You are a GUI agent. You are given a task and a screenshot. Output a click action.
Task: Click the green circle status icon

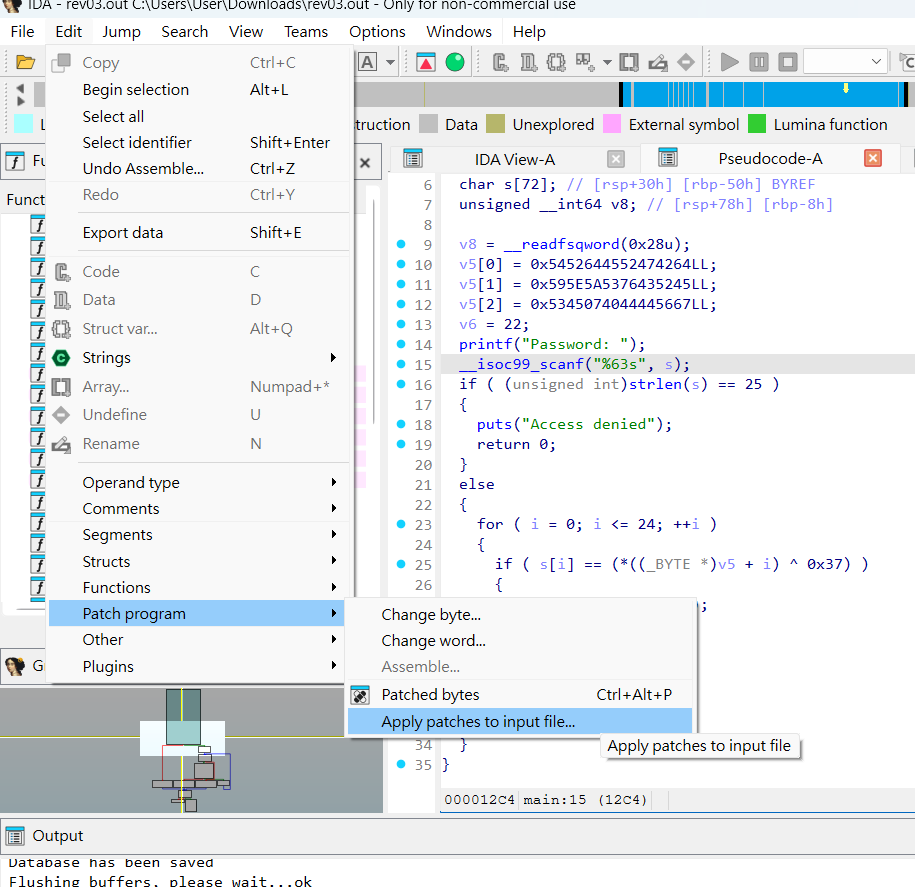tap(455, 62)
